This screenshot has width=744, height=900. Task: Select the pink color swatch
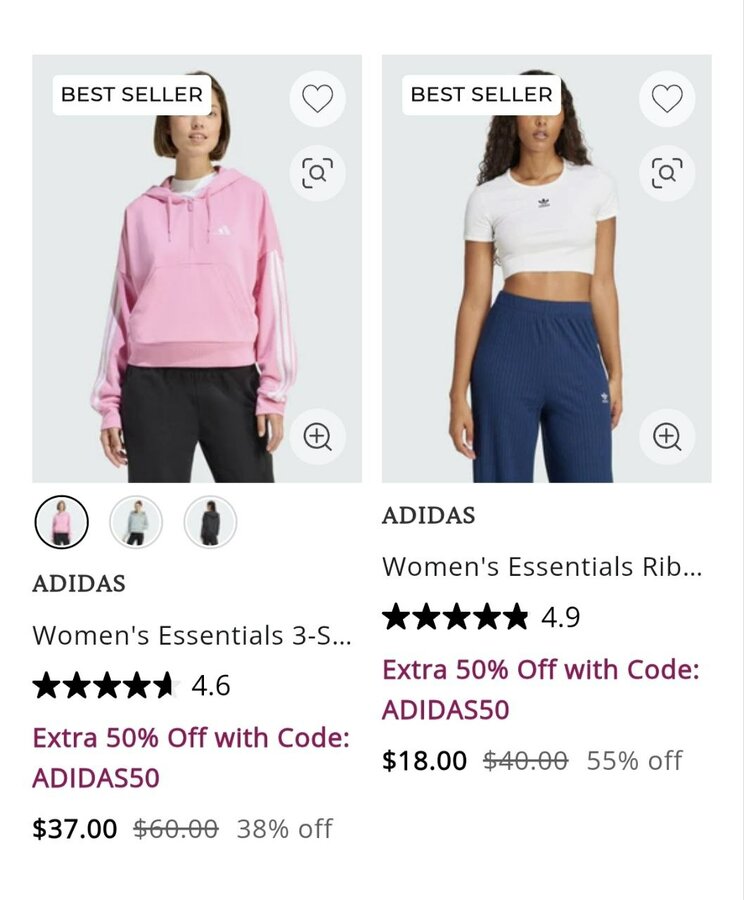(x=61, y=522)
